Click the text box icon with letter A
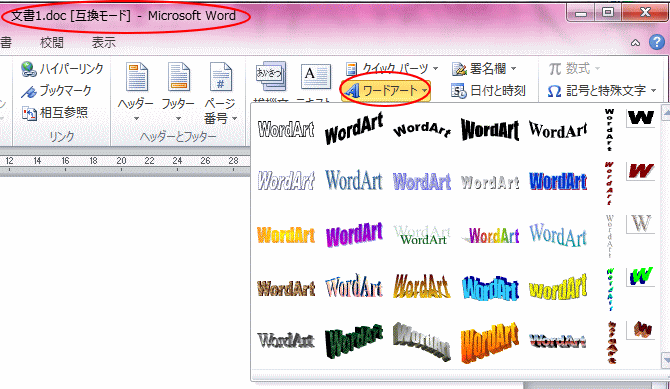 [315, 76]
